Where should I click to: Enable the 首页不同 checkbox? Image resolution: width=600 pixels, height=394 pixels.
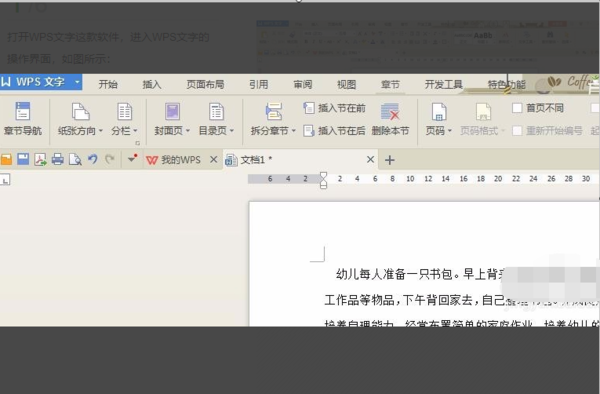tap(517, 108)
